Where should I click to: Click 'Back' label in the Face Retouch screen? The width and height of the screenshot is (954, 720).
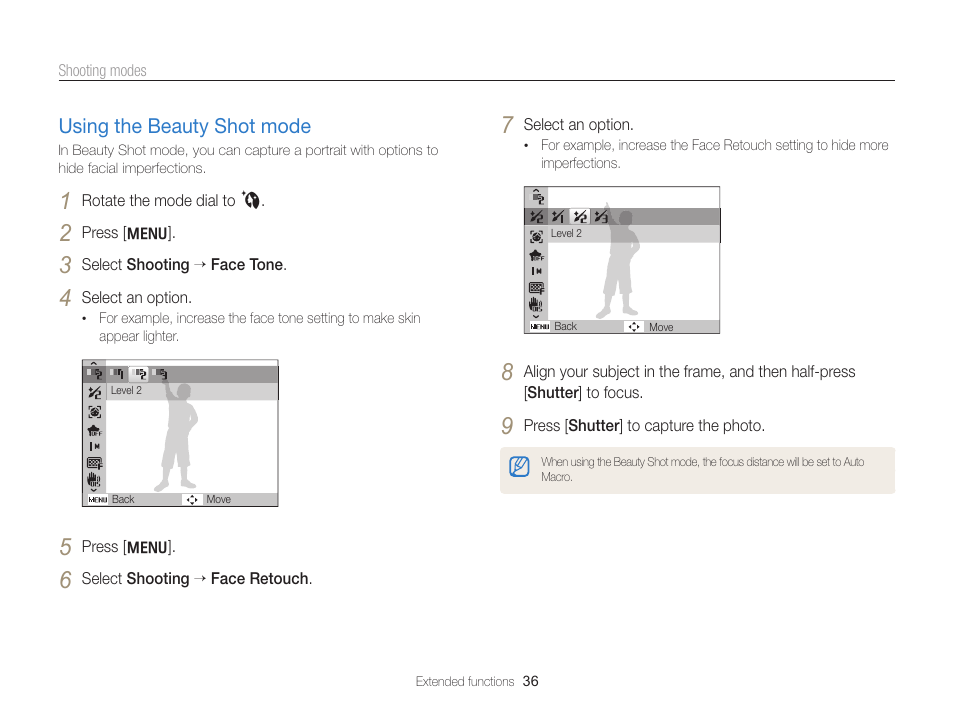pyautogui.click(x=565, y=326)
